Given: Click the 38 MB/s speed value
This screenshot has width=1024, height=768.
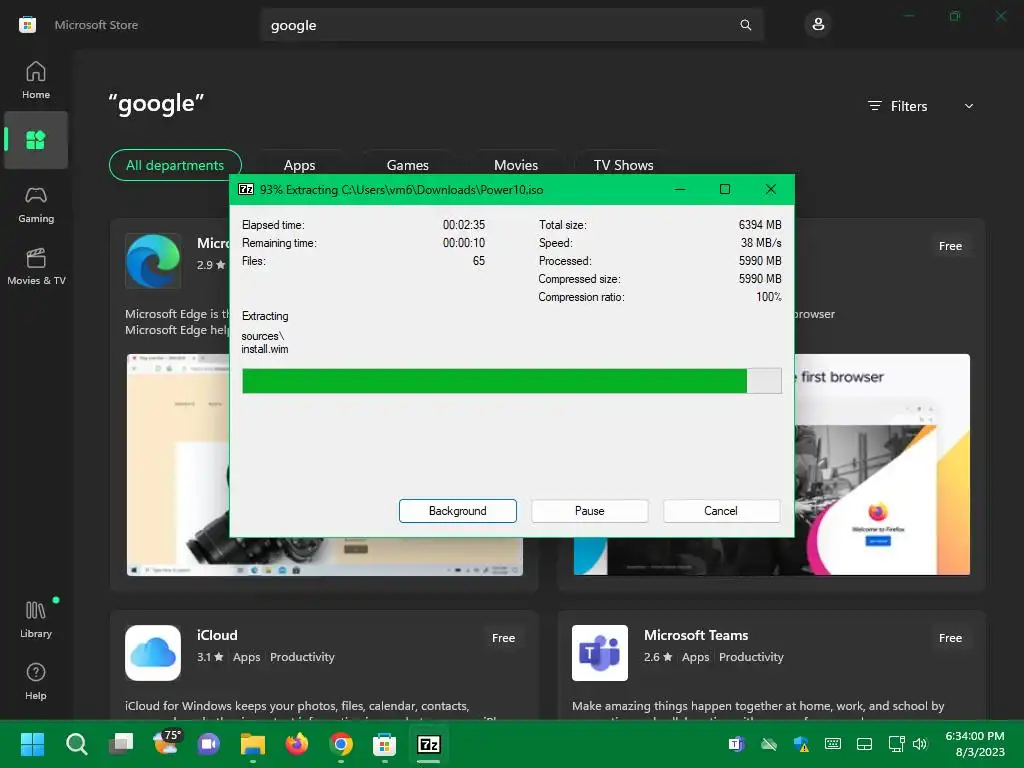Looking at the screenshot, I should [761, 243].
